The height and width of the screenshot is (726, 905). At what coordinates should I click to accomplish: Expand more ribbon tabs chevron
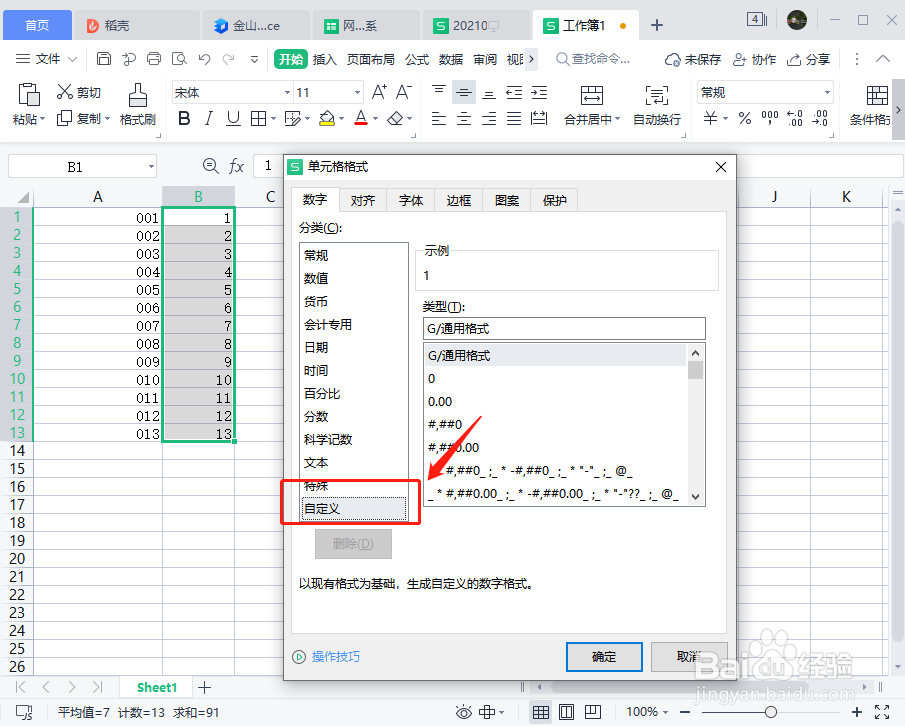pyautogui.click(x=531, y=59)
